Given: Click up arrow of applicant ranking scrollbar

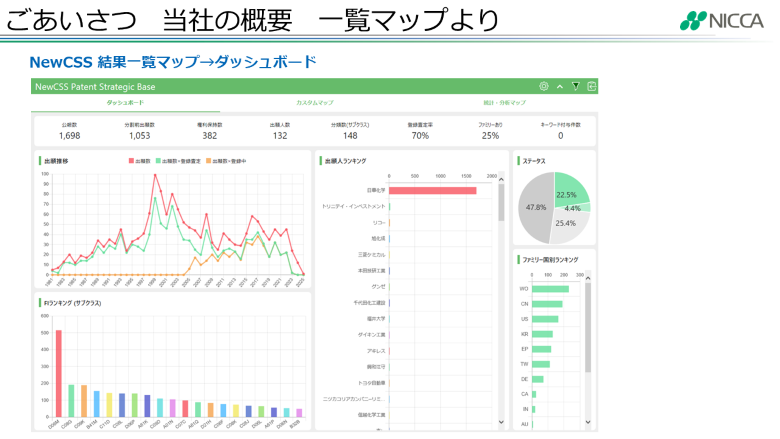Looking at the screenshot, I should pyautogui.click(x=501, y=179).
